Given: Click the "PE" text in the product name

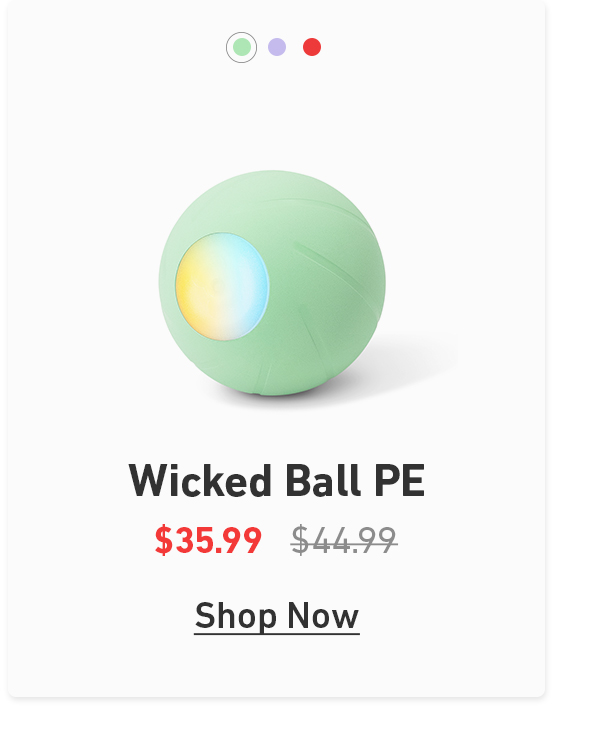Looking at the screenshot, I should point(400,481).
